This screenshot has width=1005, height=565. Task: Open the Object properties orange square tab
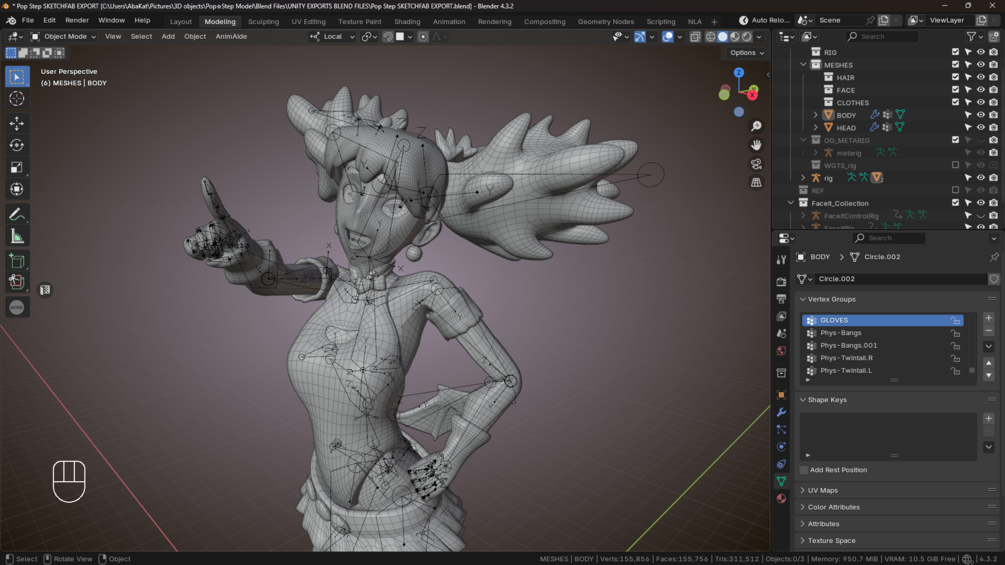781,395
